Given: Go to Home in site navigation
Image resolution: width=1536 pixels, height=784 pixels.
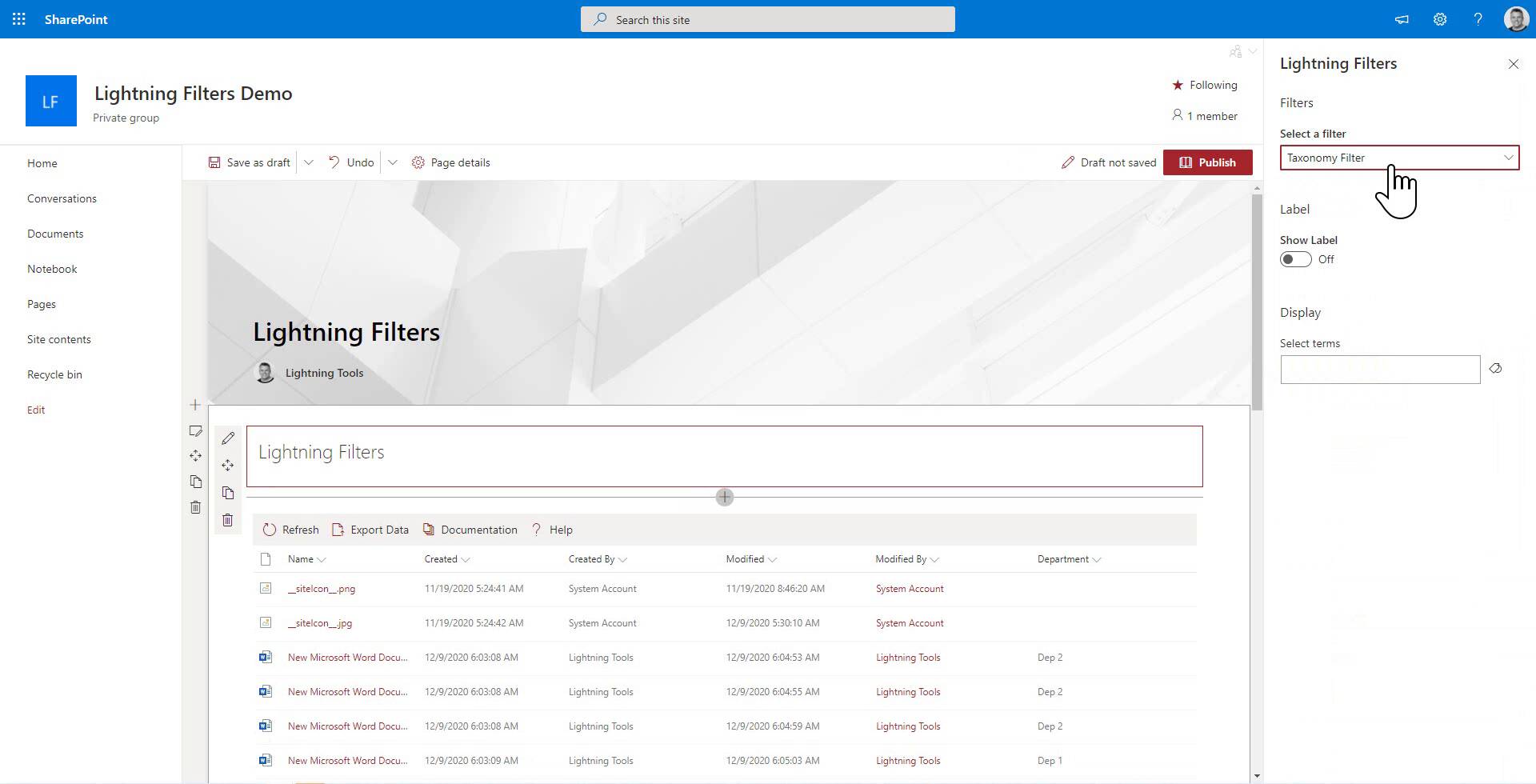Looking at the screenshot, I should coord(42,163).
